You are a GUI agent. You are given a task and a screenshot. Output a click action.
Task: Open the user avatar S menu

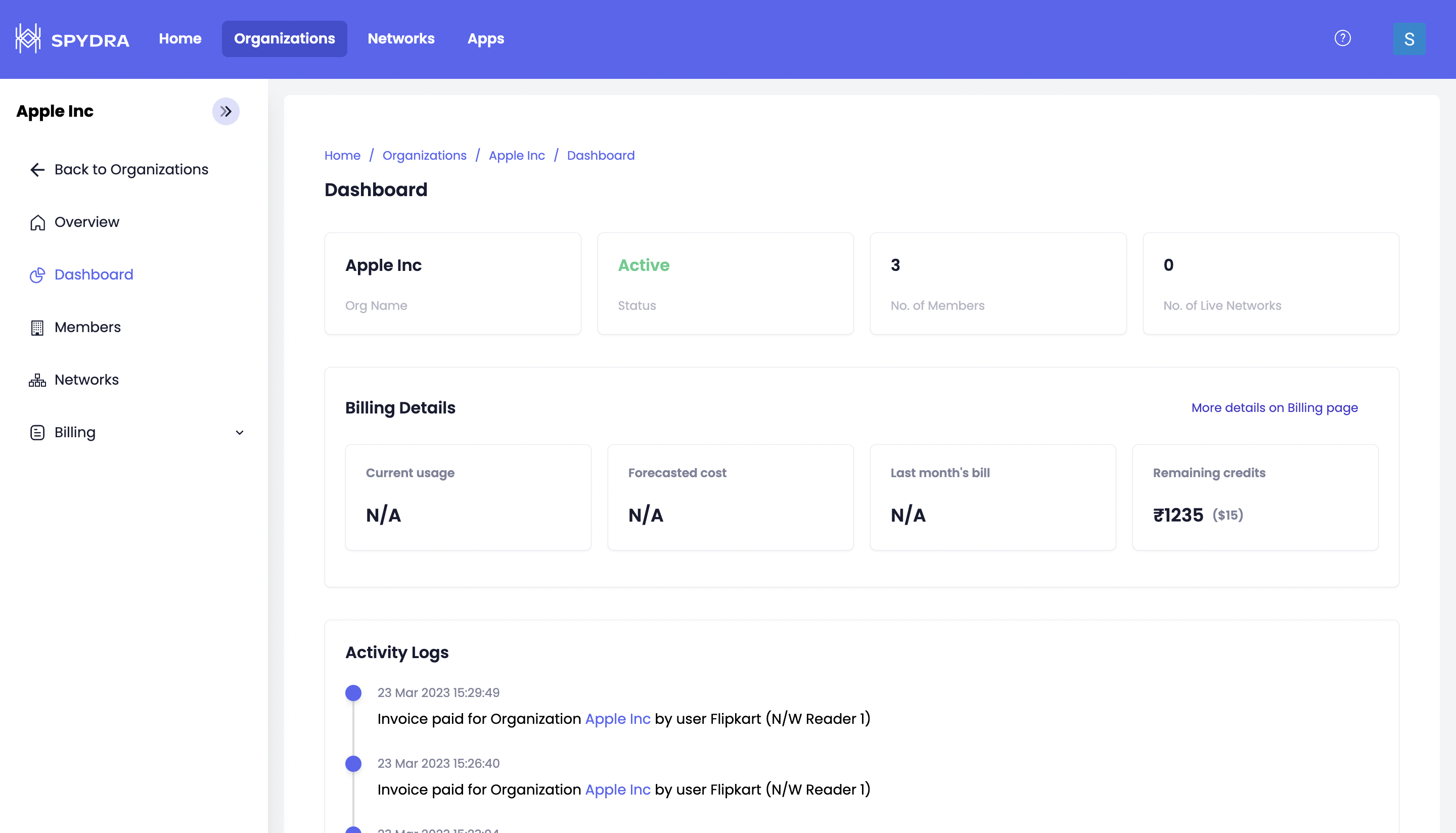[x=1408, y=39]
